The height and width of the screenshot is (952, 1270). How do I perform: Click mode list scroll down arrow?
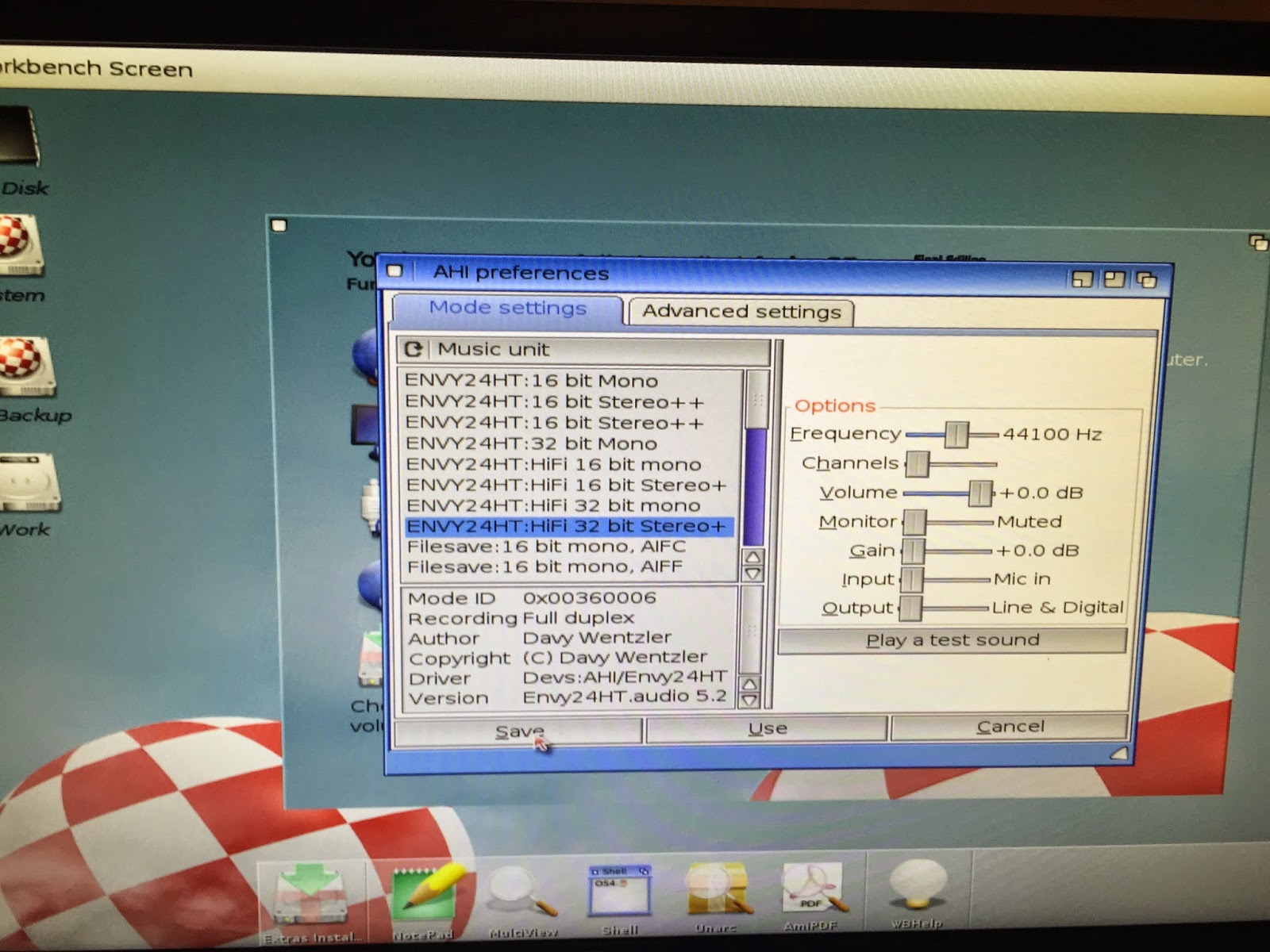[753, 573]
